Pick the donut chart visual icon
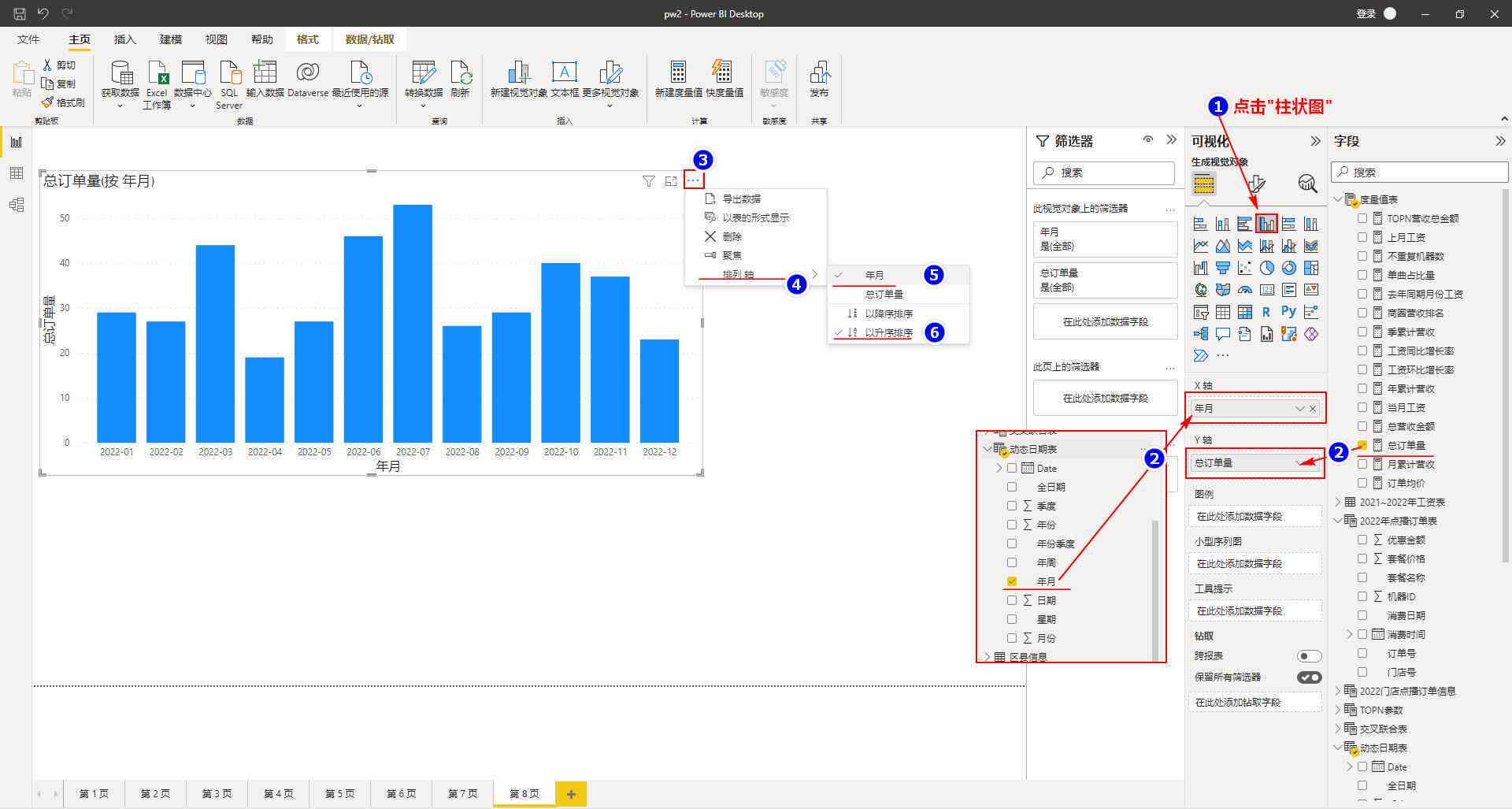 click(1288, 268)
